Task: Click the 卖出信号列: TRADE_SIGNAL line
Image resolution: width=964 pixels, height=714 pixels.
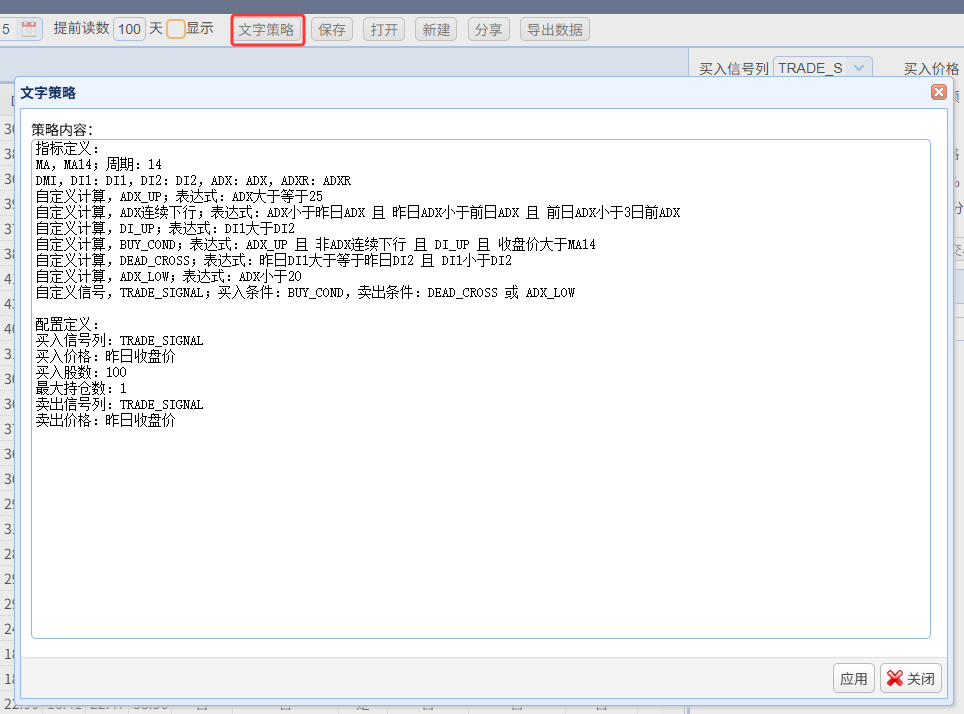Action: click(x=119, y=404)
